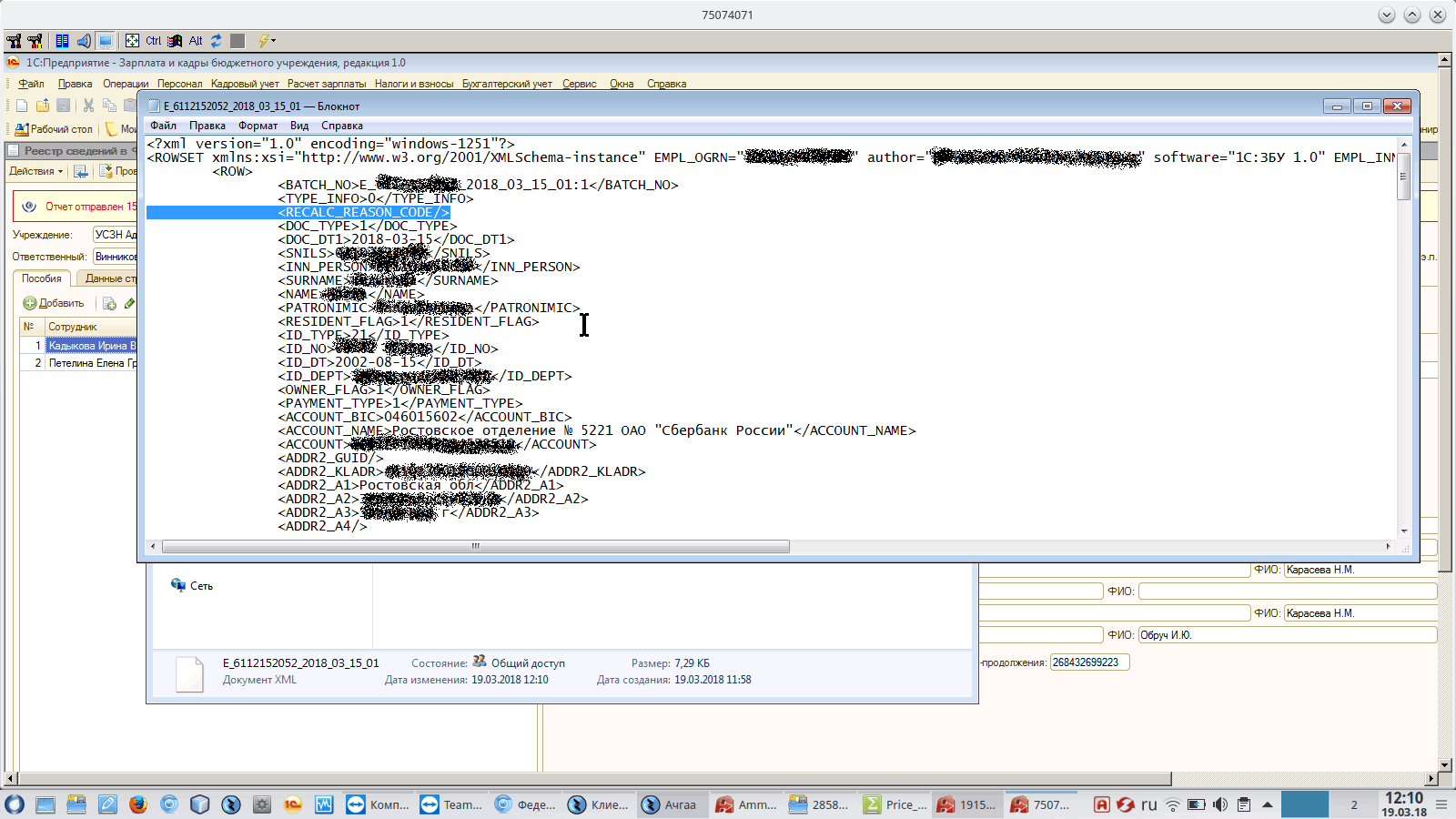Screen dimensions: 1456x819
Task: Open the Действия dropdown
Action: pos(36,171)
